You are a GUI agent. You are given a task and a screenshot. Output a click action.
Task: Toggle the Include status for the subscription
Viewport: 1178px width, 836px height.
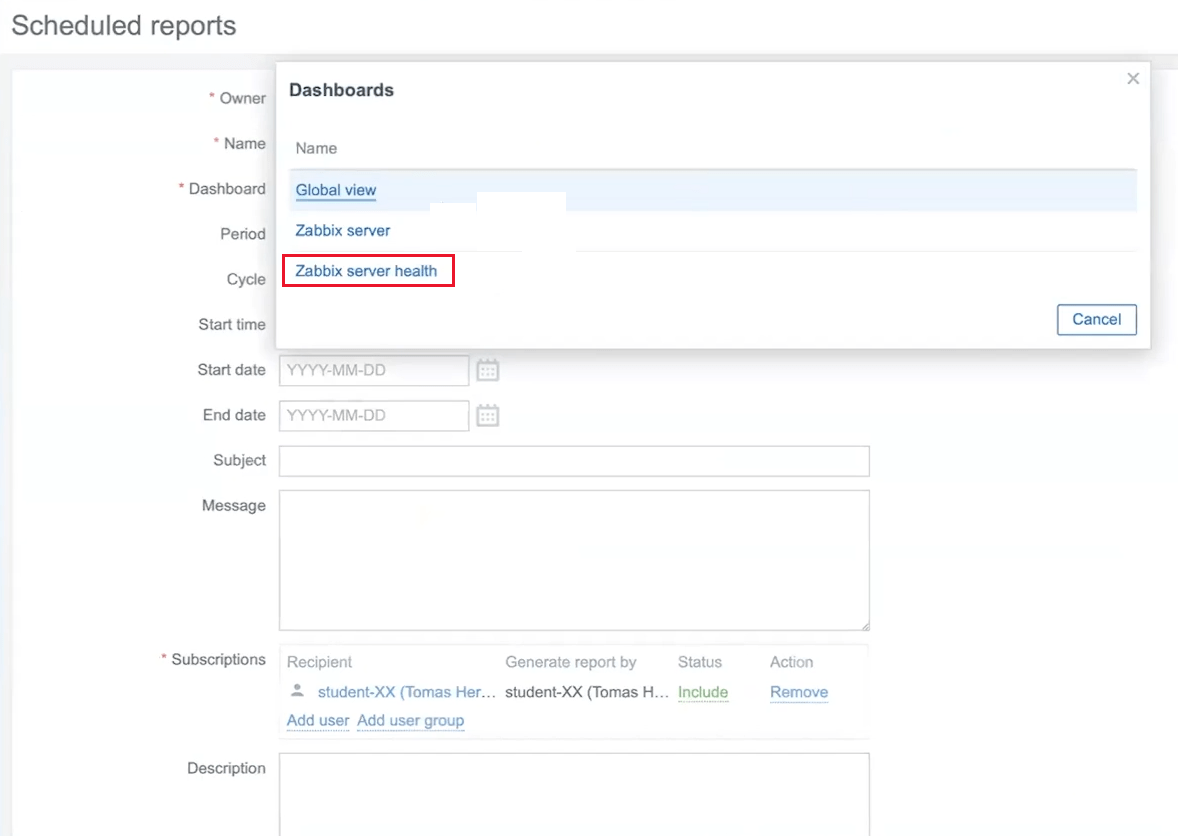(x=703, y=692)
